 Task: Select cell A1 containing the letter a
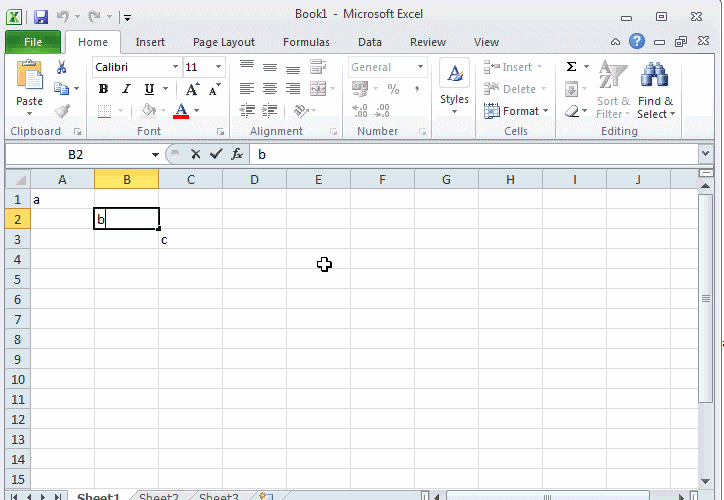click(62, 199)
